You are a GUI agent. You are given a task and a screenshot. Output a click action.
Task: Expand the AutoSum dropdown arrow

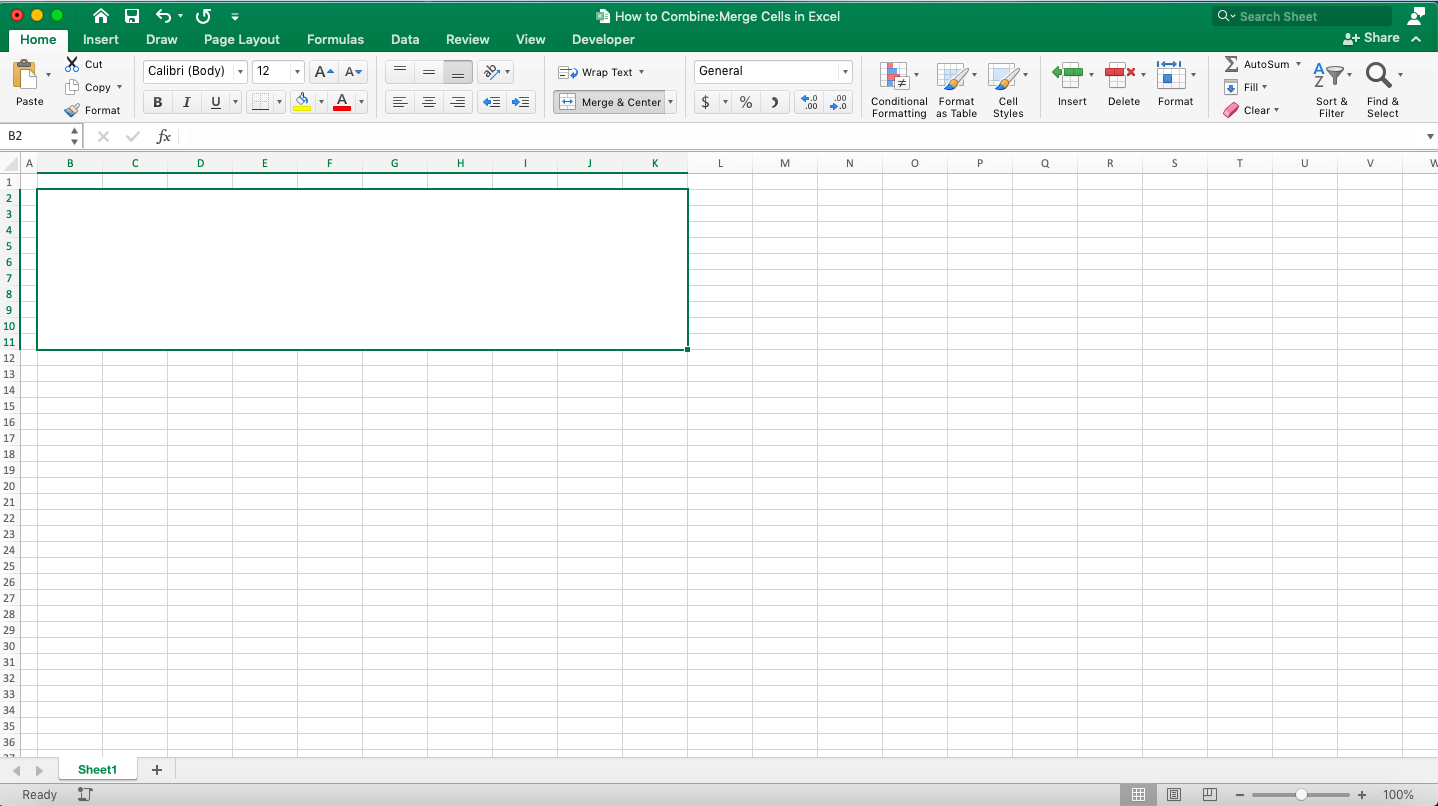pyautogui.click(x=1298, y=64)
